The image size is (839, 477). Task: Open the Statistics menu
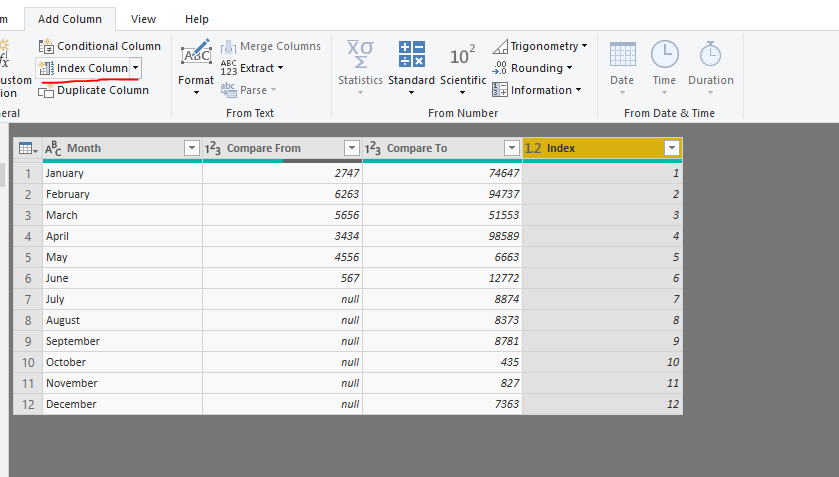(x=360, y=67)
